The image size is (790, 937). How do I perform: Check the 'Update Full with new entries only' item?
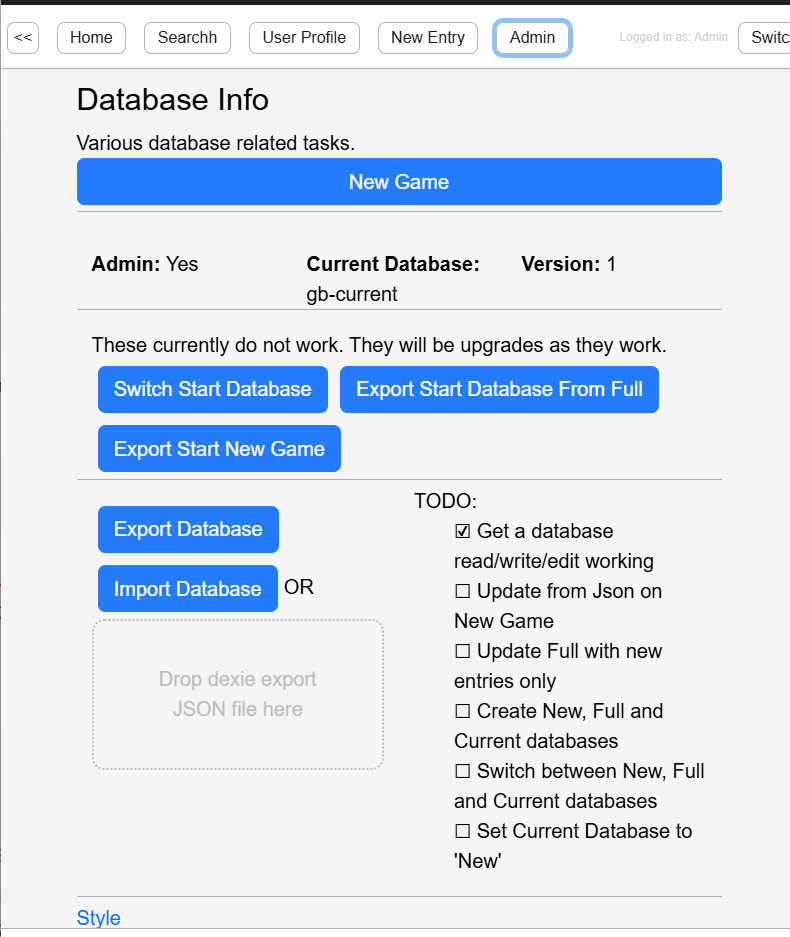point(461,651)
